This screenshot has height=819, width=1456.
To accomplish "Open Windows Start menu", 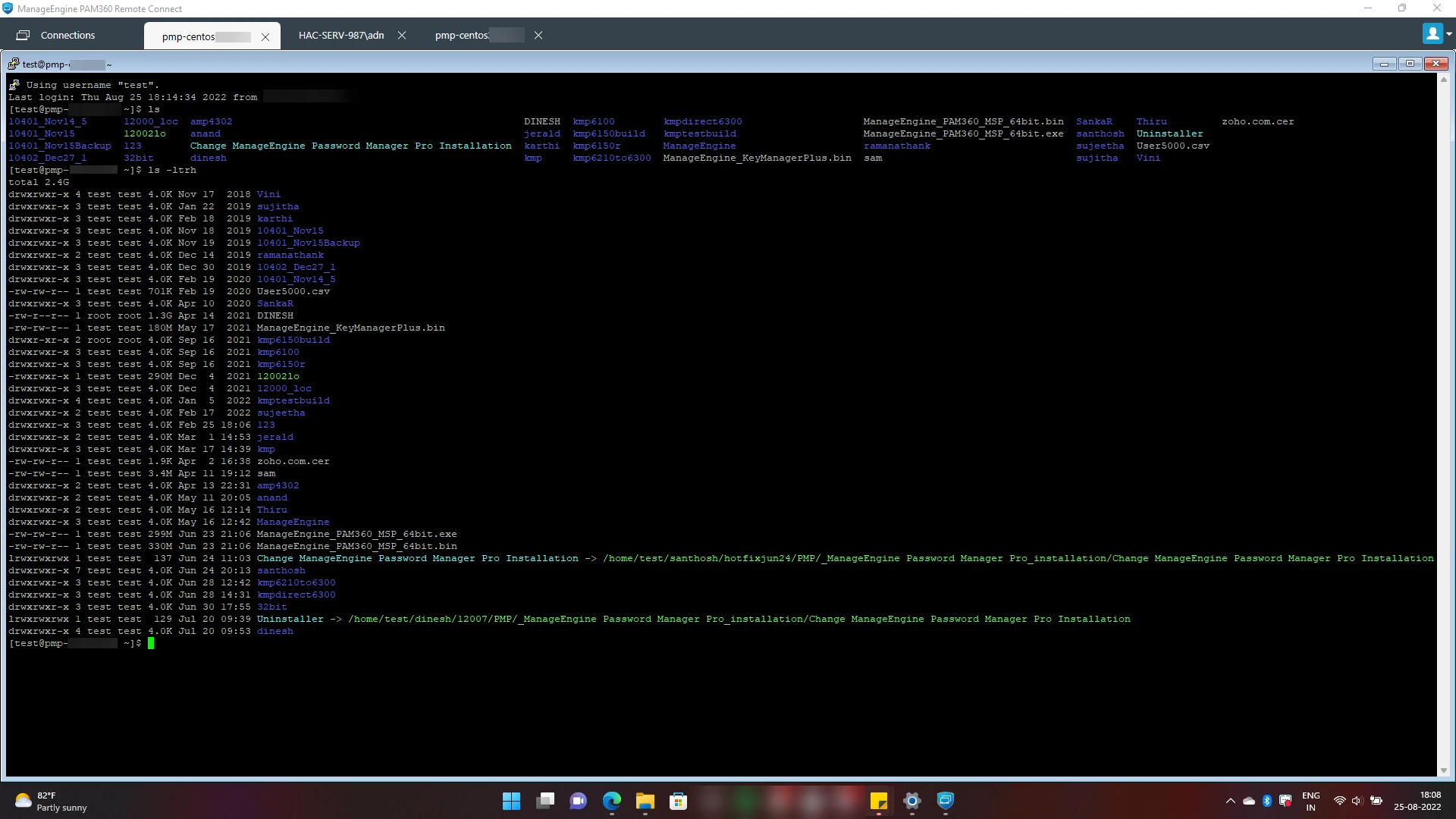I will 511,801.
